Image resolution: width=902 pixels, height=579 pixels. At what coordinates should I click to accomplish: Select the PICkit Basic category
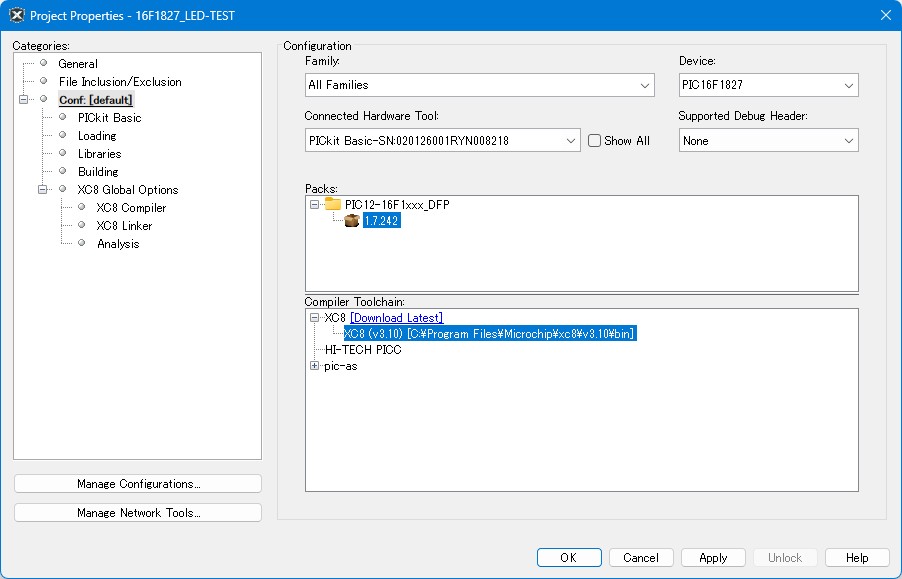point(109,118)
